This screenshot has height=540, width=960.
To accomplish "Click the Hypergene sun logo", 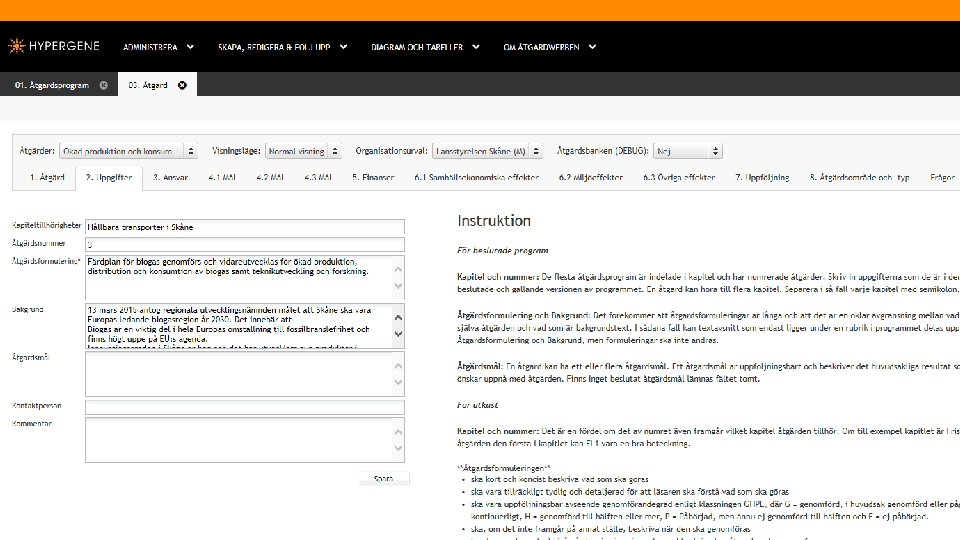I will coord(17,46).
